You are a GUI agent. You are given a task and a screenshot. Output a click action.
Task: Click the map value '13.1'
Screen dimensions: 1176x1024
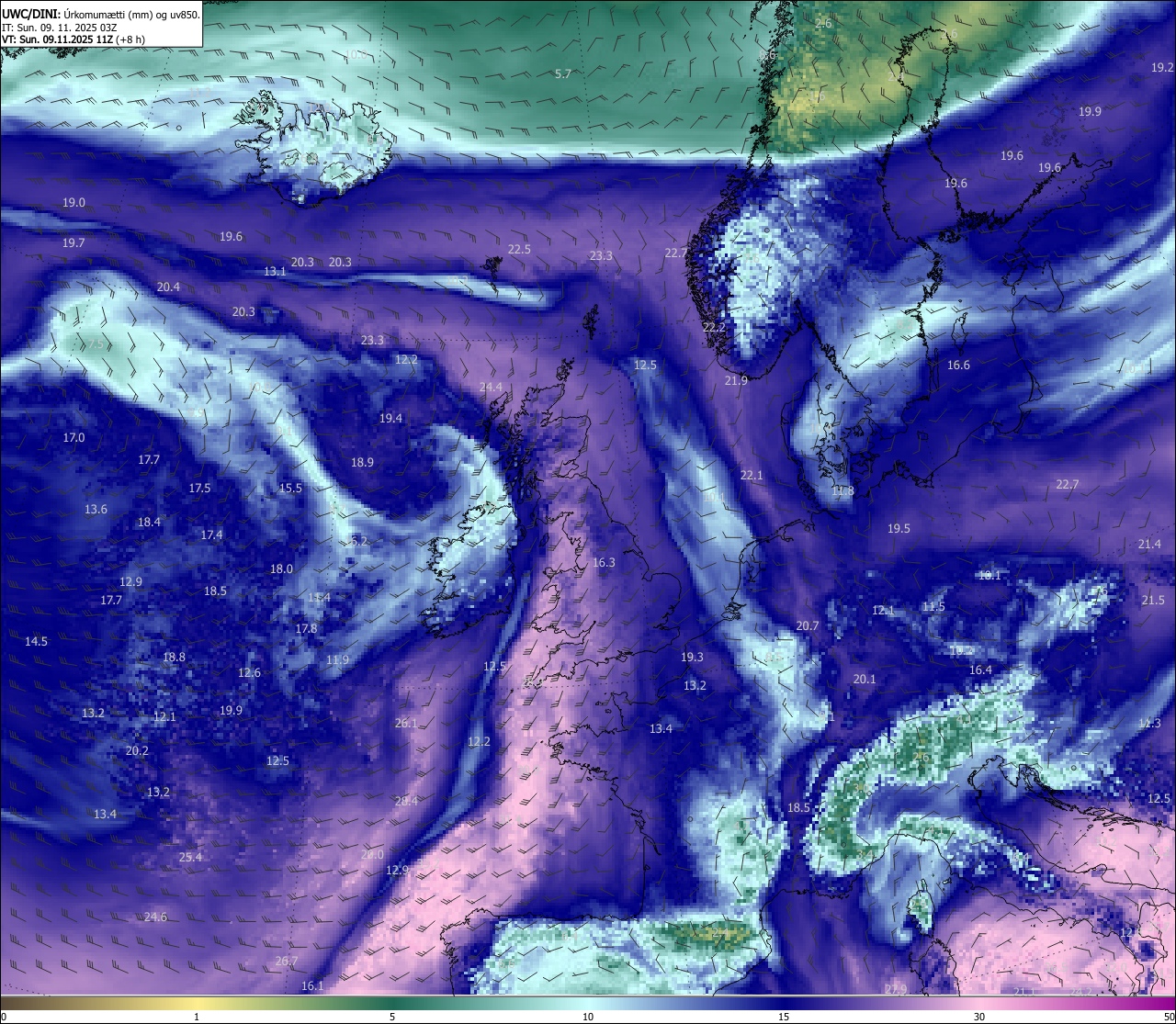click(275, 271)
